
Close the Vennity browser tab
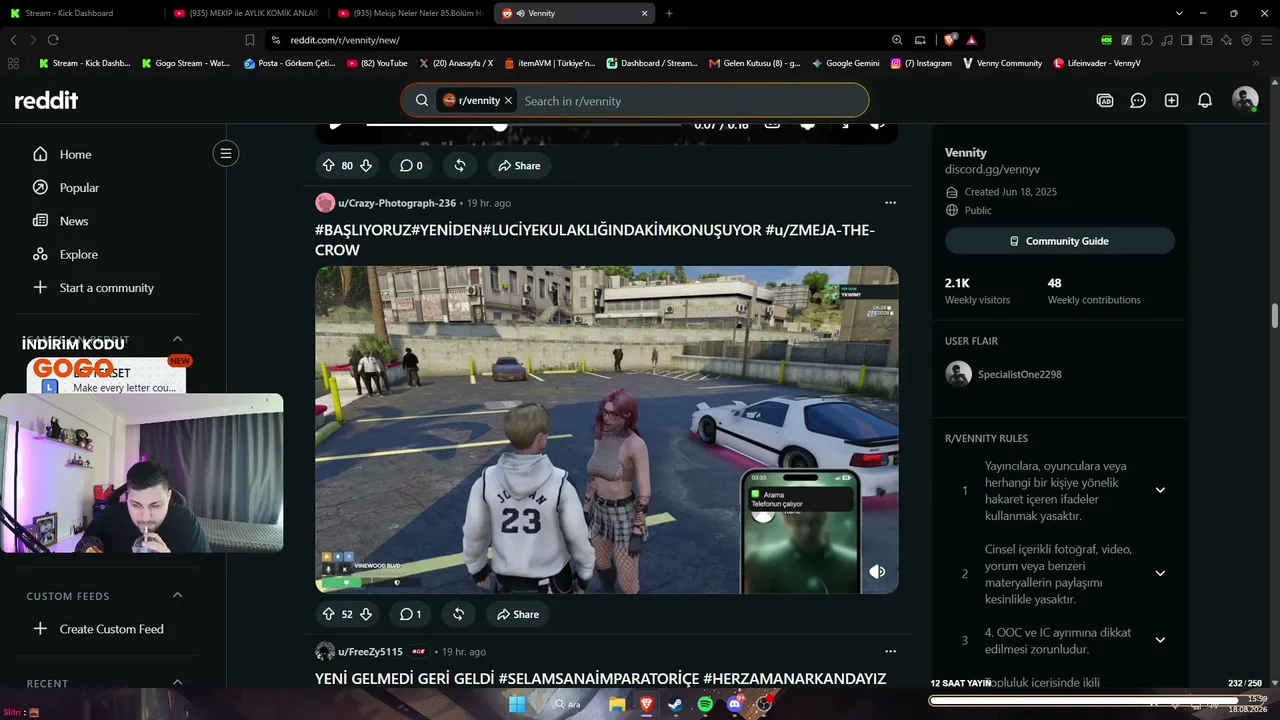pos(645,13)
